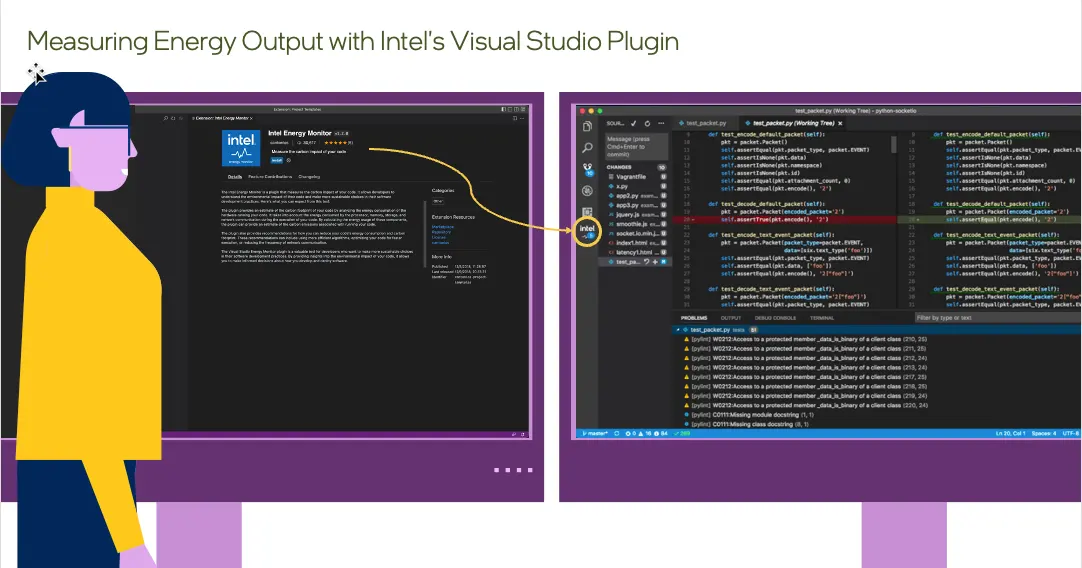
Task: Discard changes icon on test_pa... row
Action: point(647,262)
